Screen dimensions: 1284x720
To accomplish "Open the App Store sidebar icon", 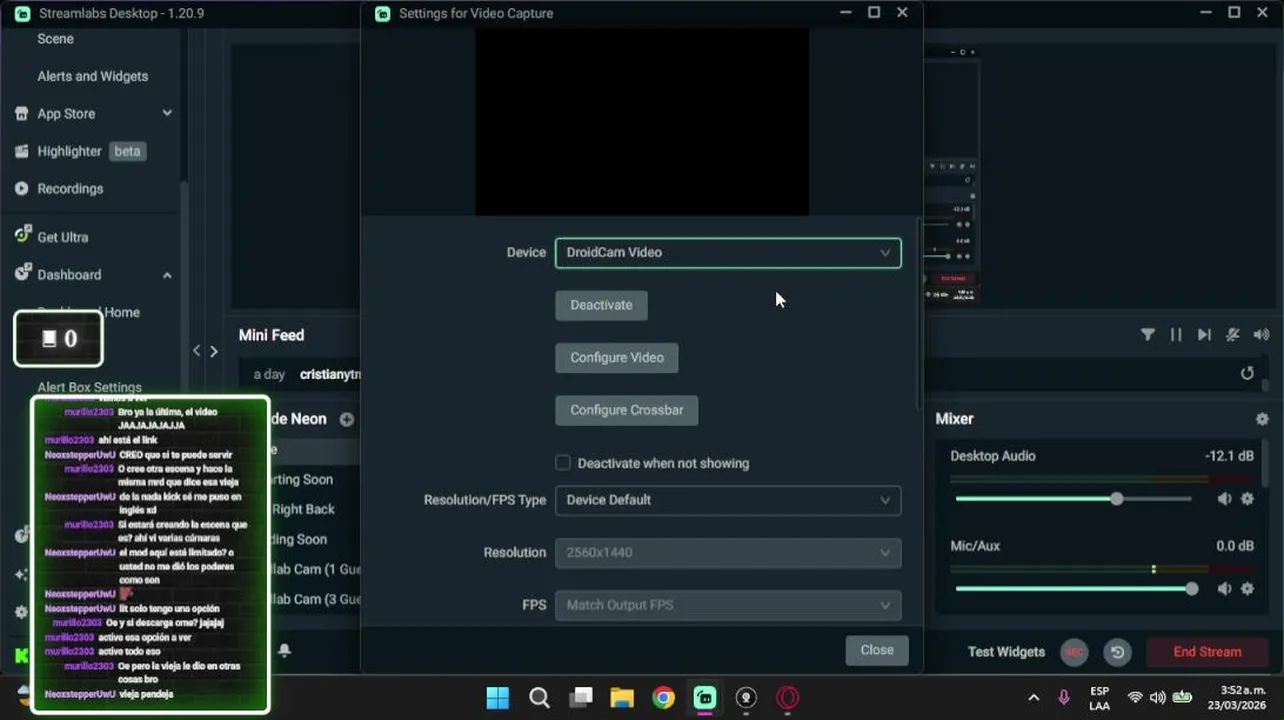I will tap(21, 114).
